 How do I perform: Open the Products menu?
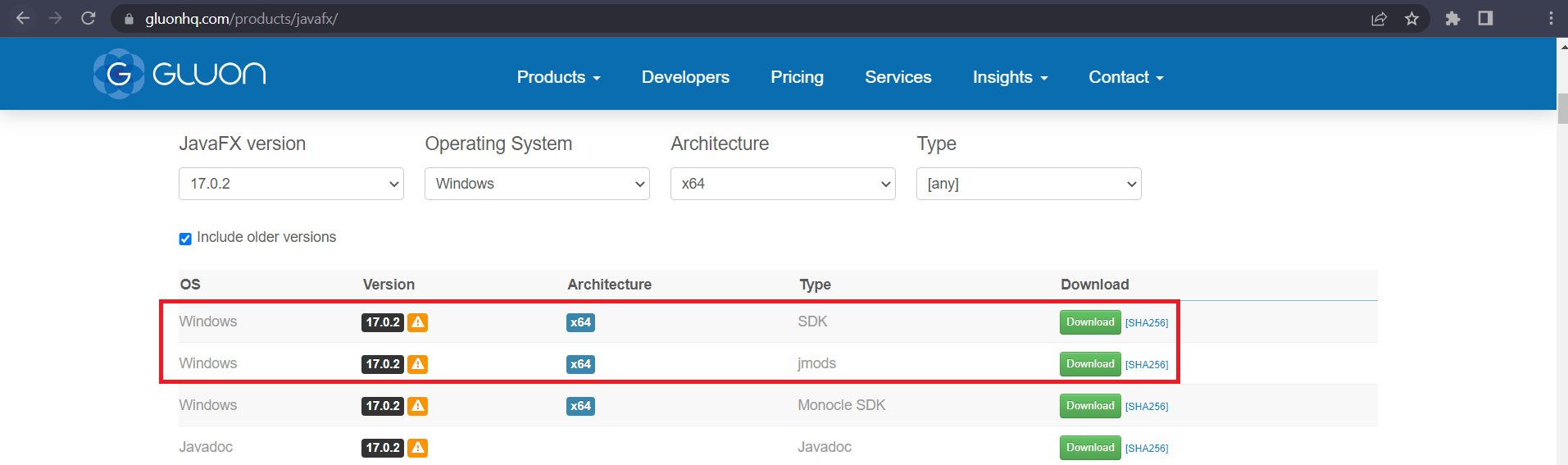(x=558, y=77)
